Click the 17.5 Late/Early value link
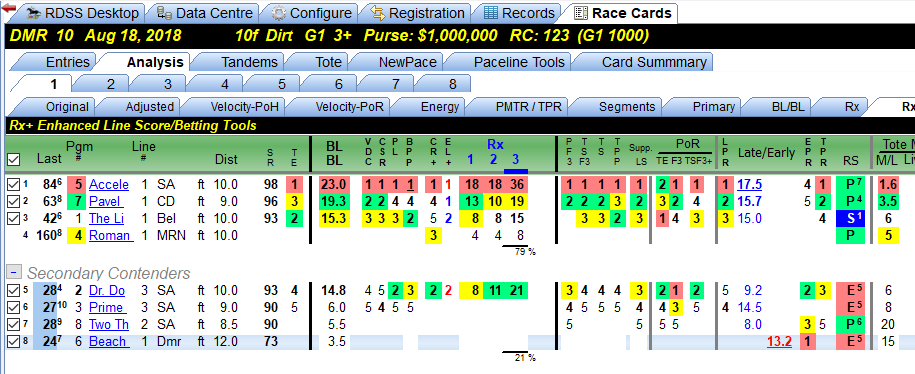 coord(750,185)
